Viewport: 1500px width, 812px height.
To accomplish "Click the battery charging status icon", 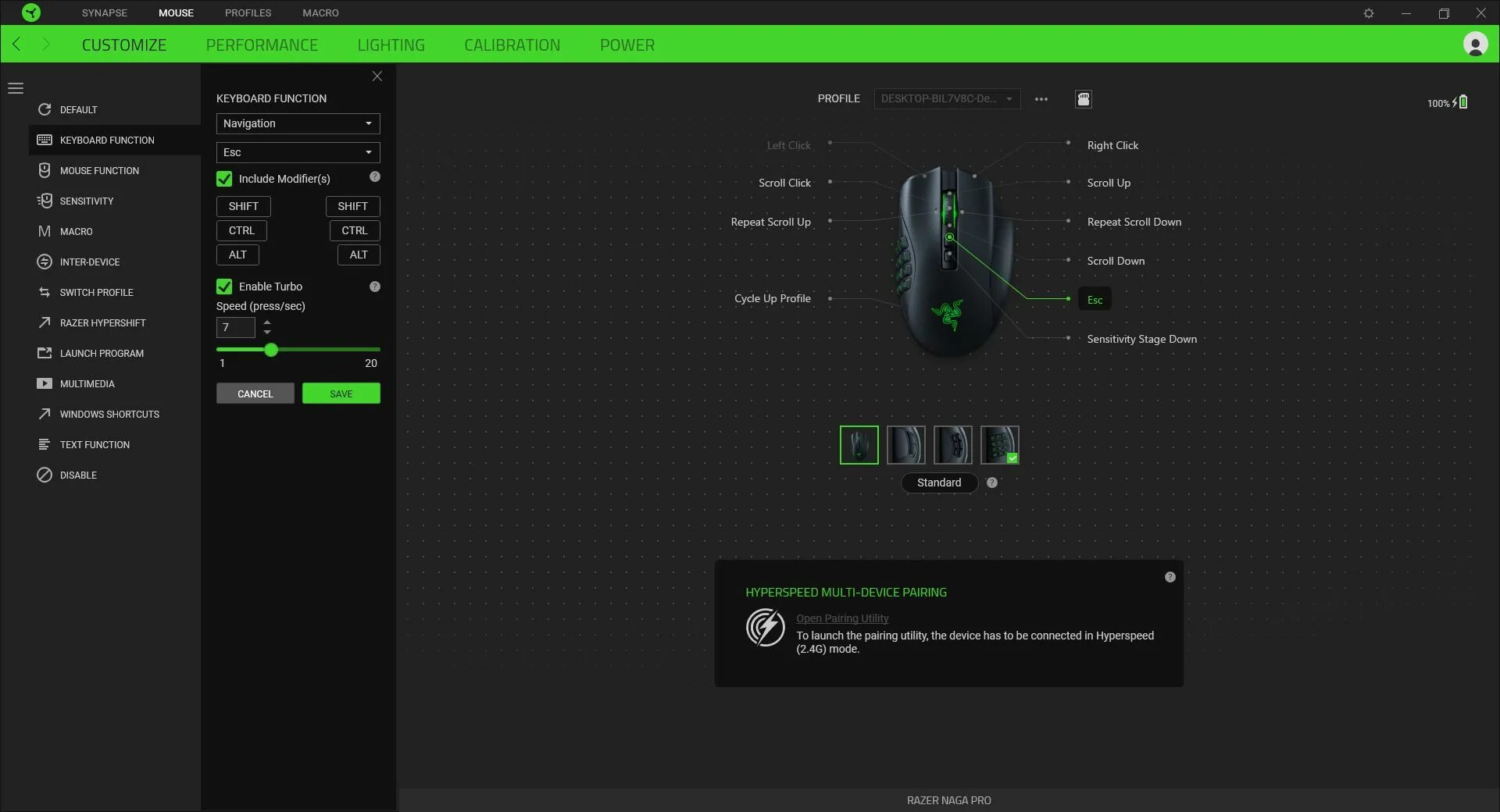I will click(1461, 102).
